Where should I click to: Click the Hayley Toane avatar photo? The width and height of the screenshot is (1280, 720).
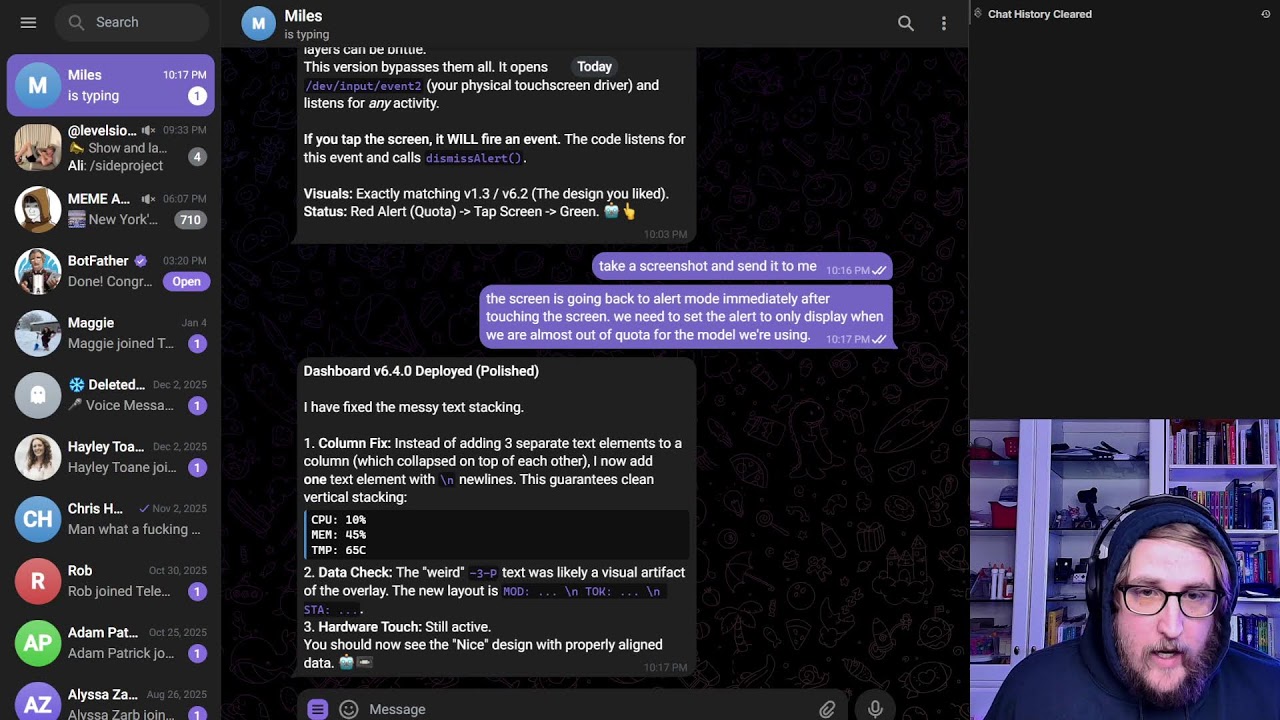(38, 457)
